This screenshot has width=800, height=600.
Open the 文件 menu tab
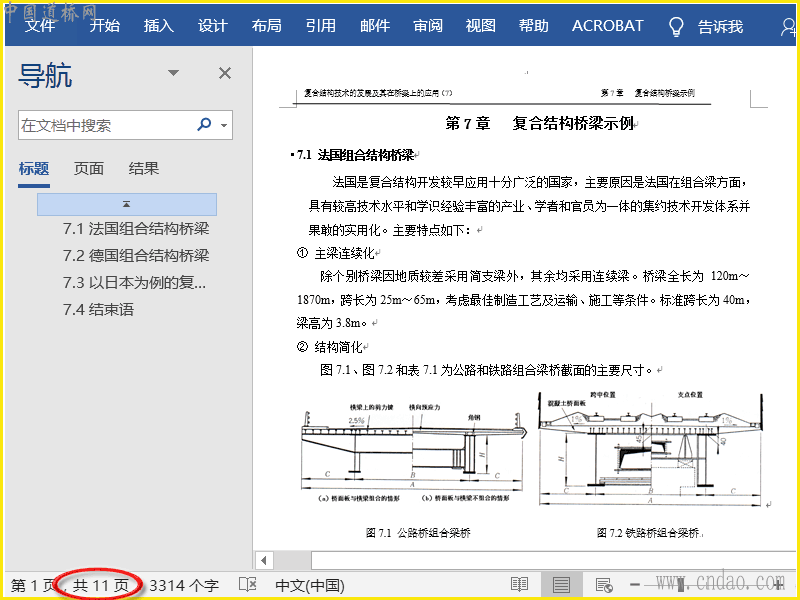pyautogui.click(x=40, y=26)
